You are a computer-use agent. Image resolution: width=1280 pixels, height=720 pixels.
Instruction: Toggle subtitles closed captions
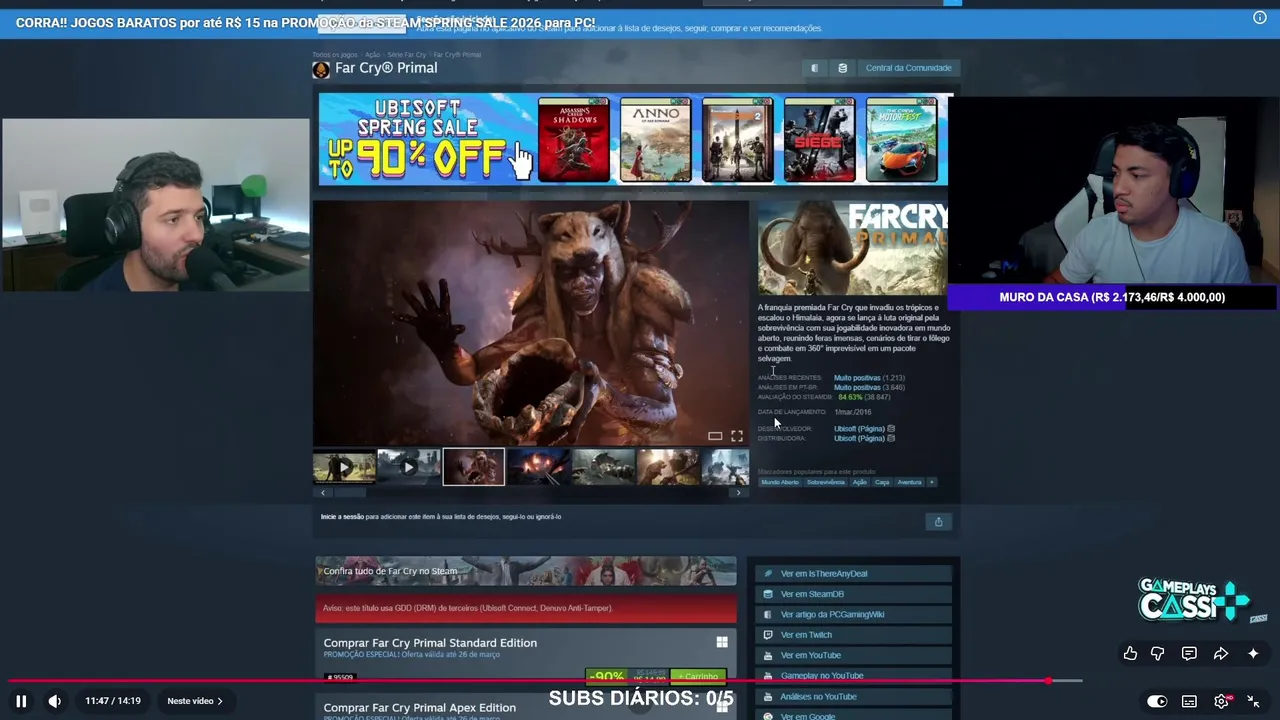pyautogui.click(x=1189, y=701)
